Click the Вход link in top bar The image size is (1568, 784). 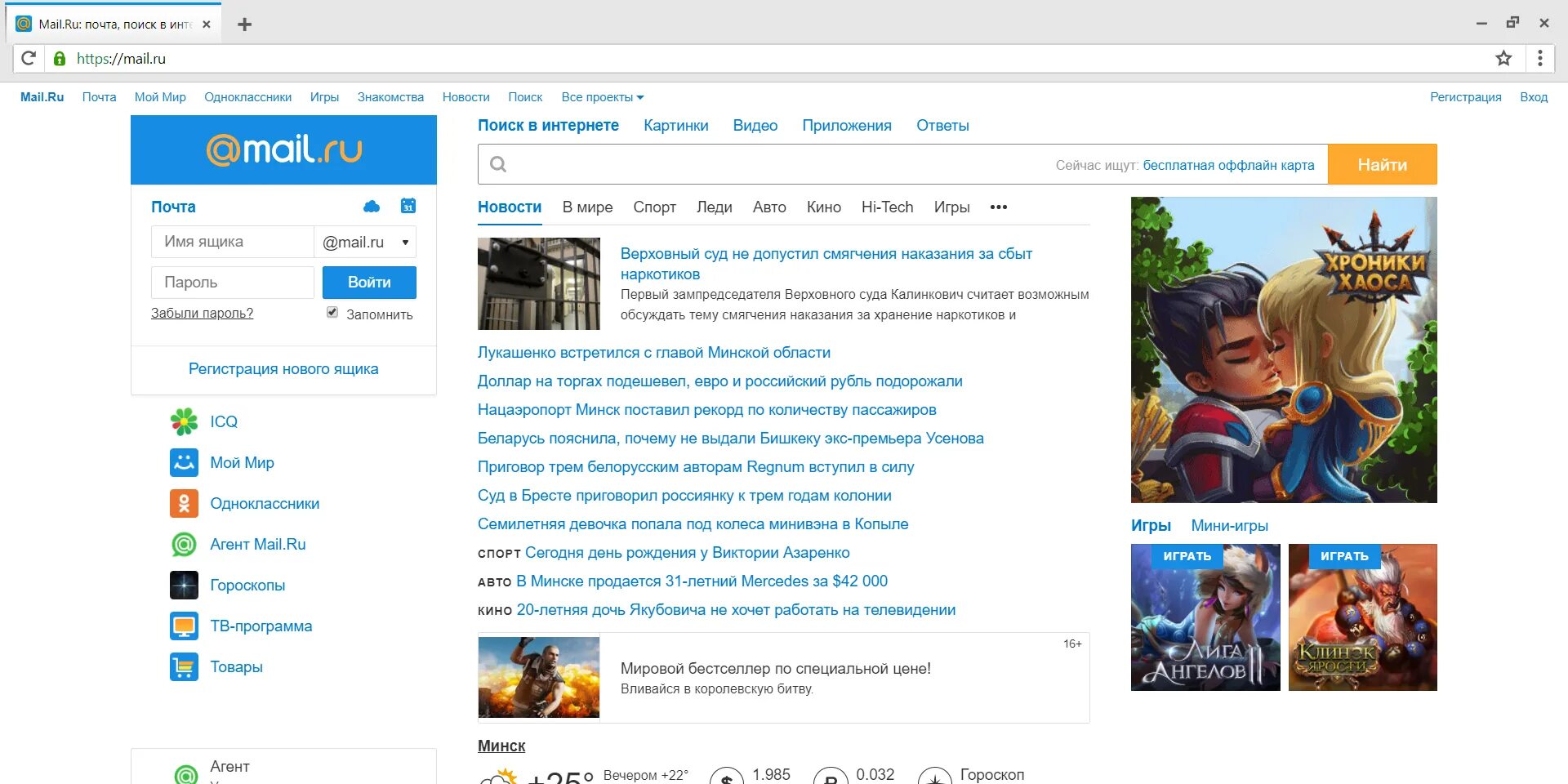(1533, 97)
